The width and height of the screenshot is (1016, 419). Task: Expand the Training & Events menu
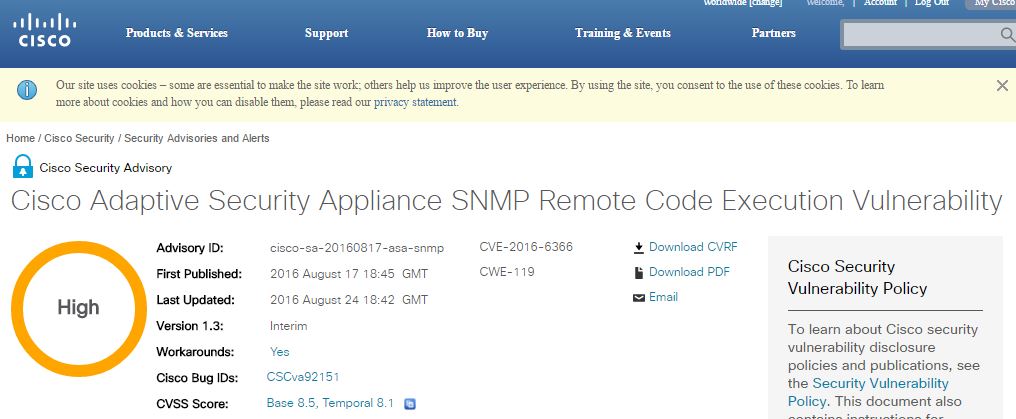tap(622, 33)
